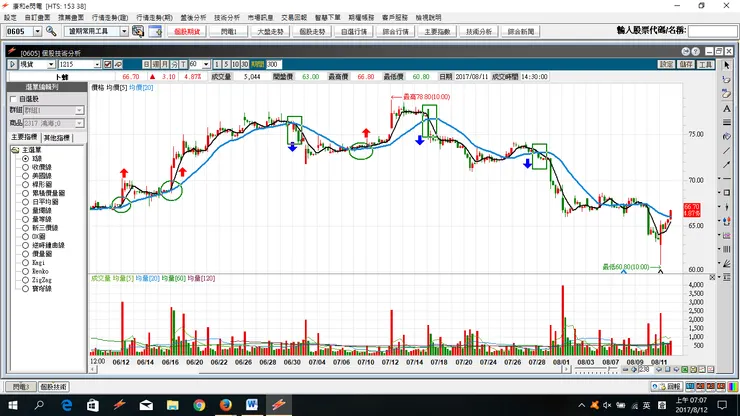Click the rainbow color icon at bottom right
740x416 pixels.
[x=732, y=387]
